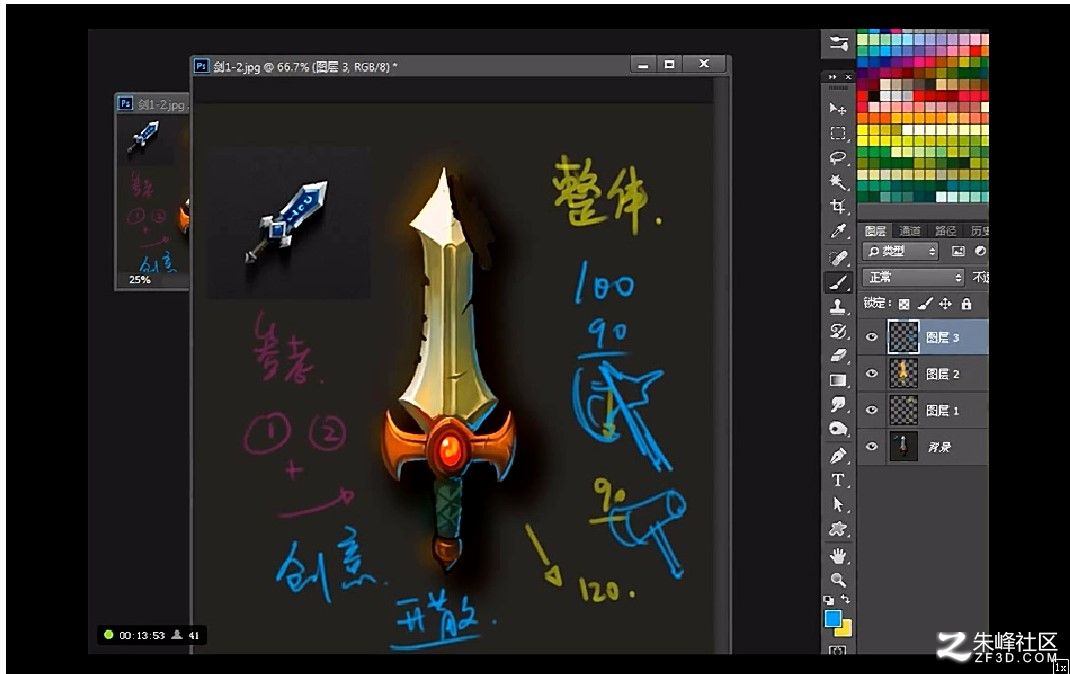The height and width of the screenshot is (674, 1070).
Task: Click the layer name 图层 3
Action: click(942, 338)
